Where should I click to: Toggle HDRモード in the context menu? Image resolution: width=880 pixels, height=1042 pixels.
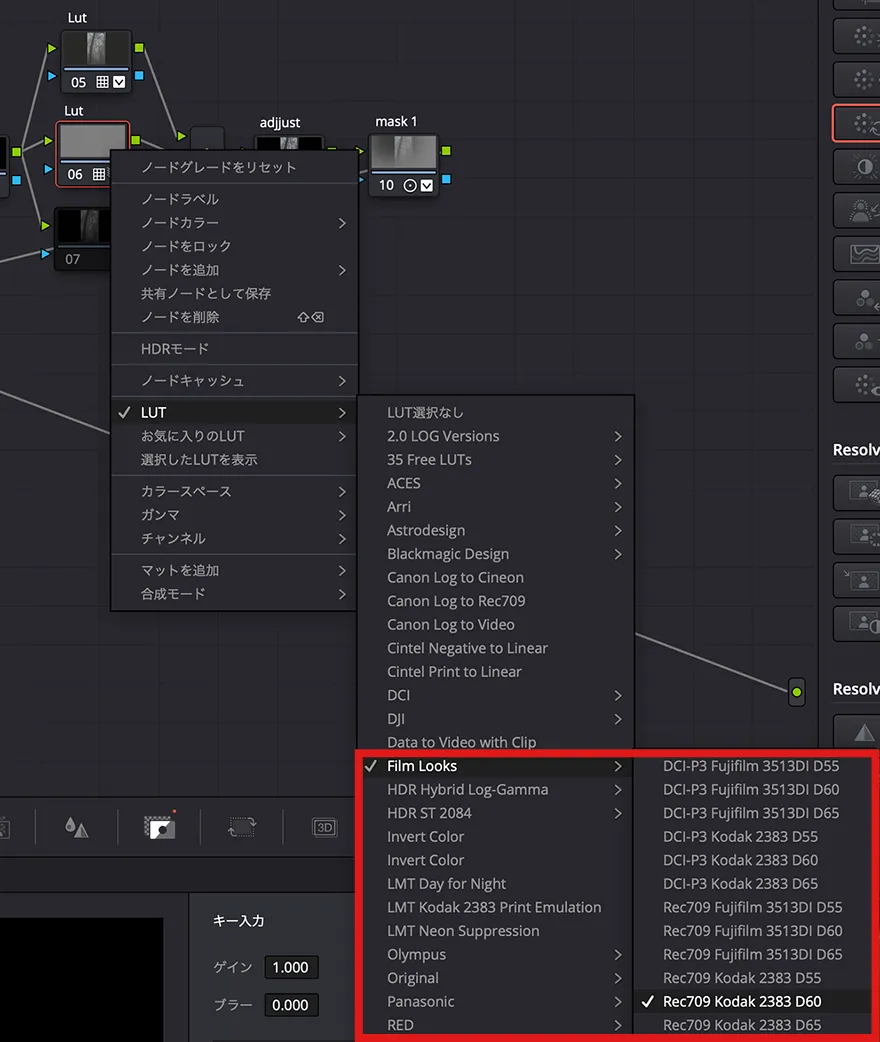[x=175, y=349]
